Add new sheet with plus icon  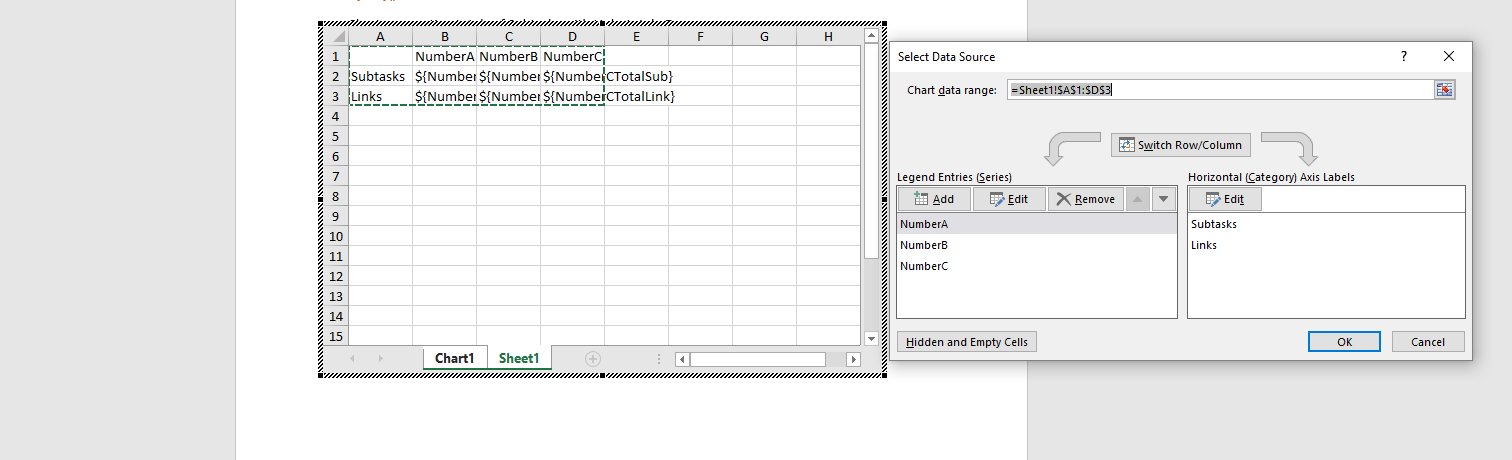pyautogui.click(x=592, y=359)
